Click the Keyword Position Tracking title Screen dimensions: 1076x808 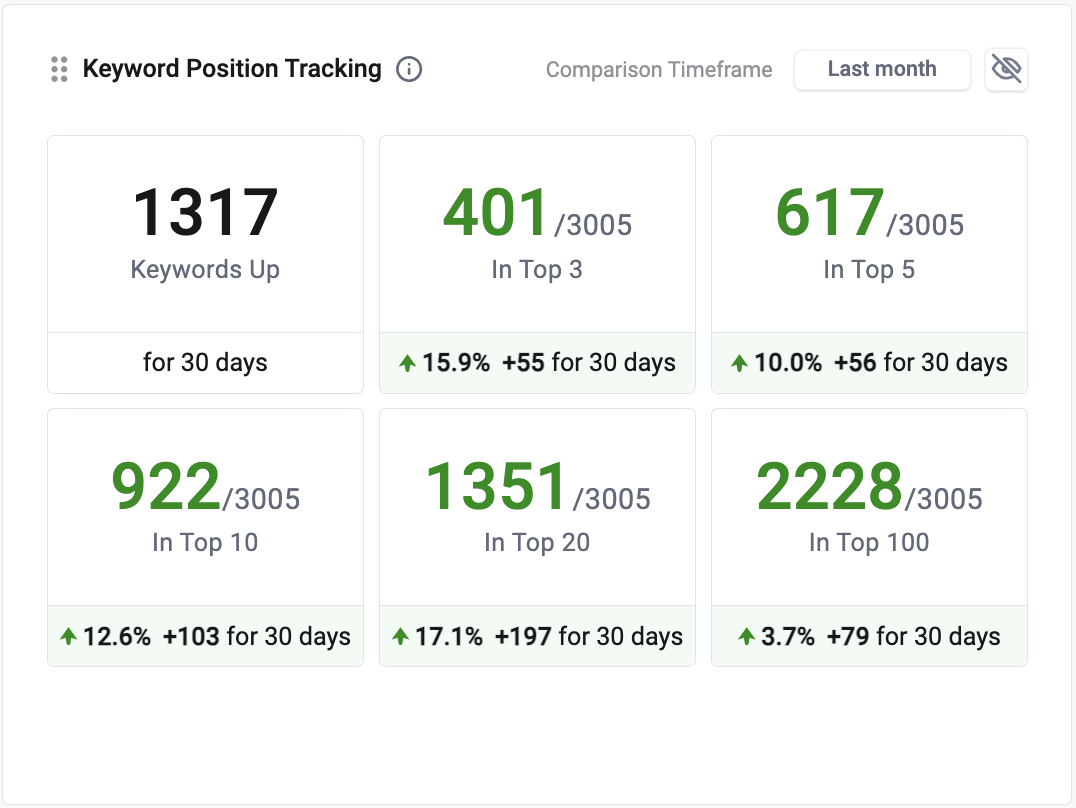pos(232,69)
